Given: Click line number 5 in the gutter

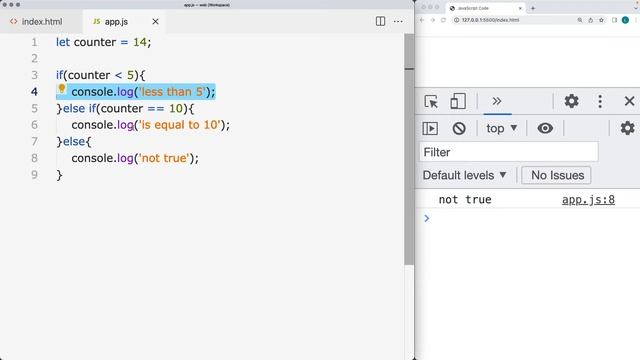Looking at the screenshot, I should 35,109.
